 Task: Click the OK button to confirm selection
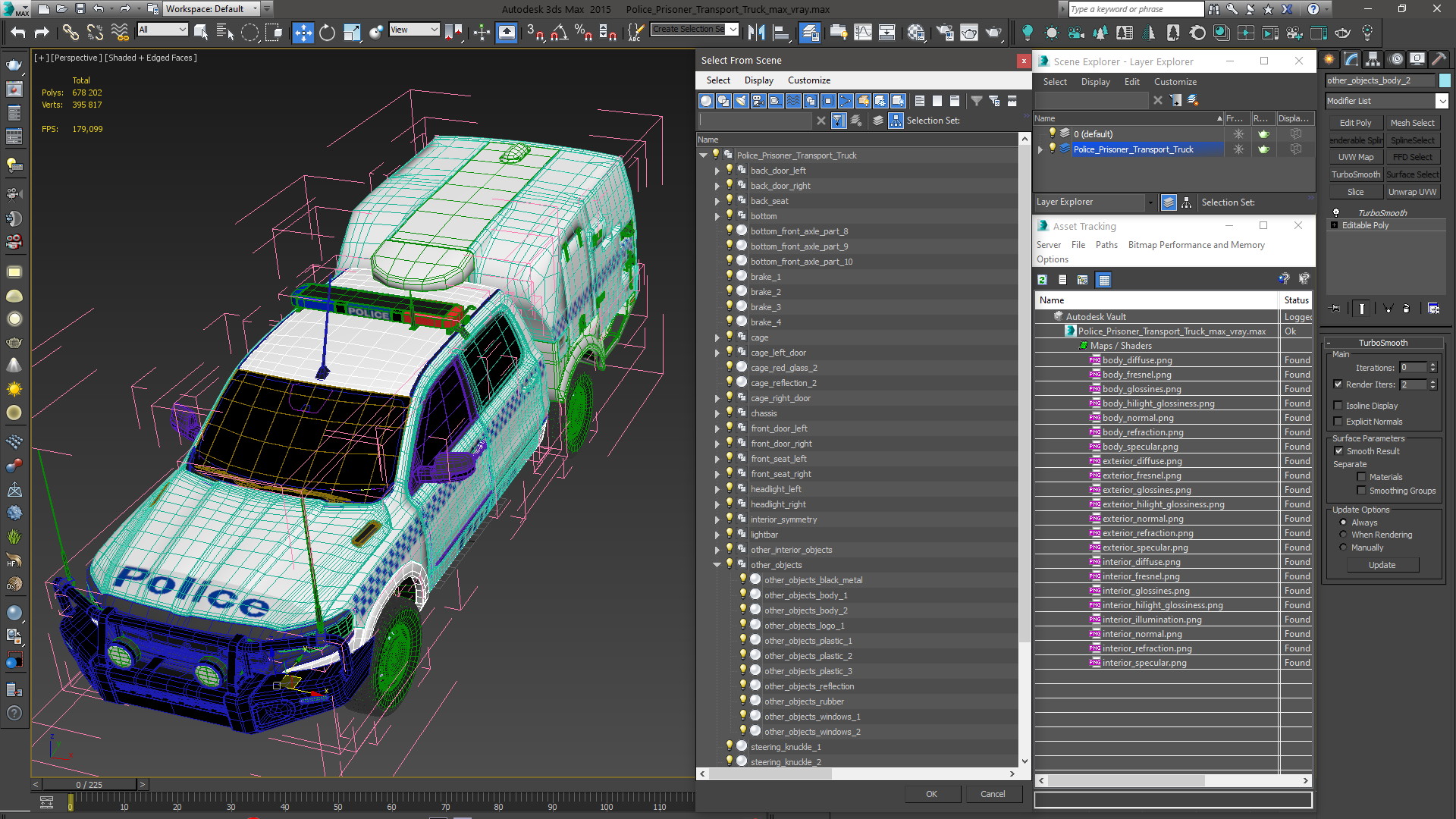click(x=932, y=794)
